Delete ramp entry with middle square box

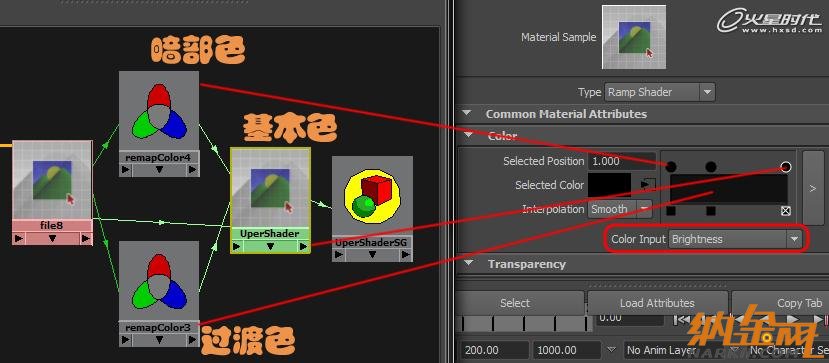tap(711, 211)
